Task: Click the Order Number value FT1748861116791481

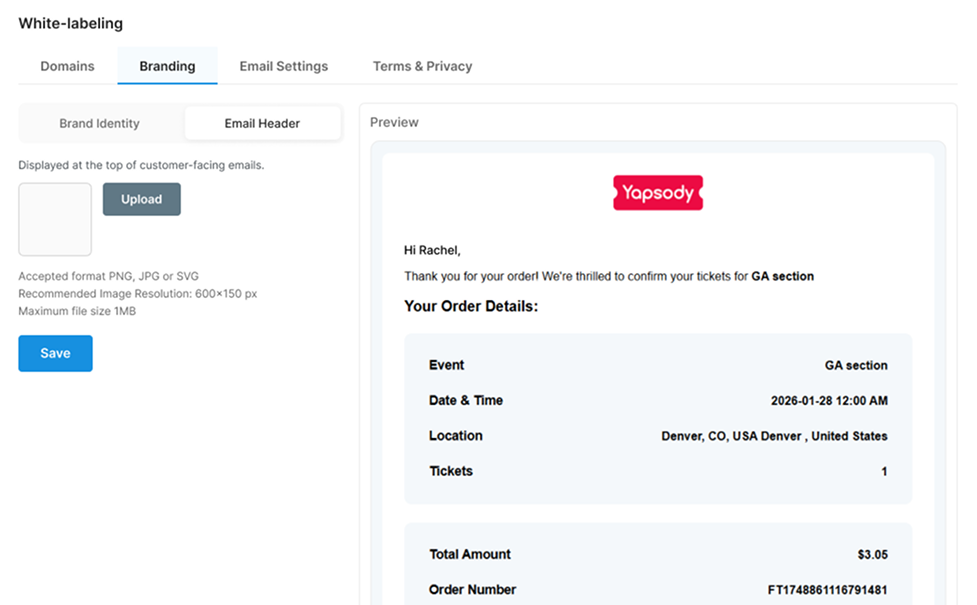Action: (x=827, y=590)
